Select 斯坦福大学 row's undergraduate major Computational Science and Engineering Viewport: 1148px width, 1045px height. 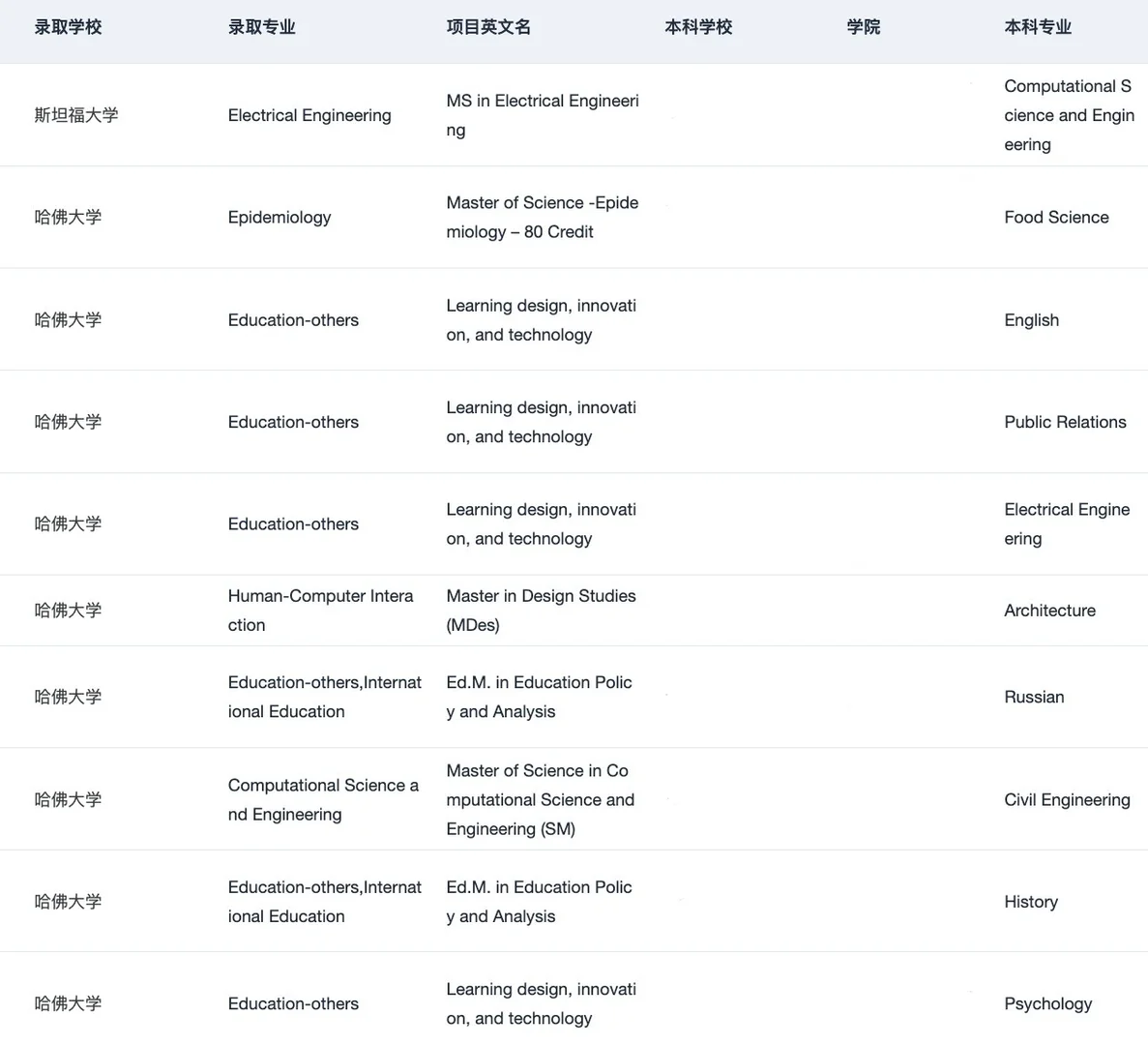[x=1069, y=116]
